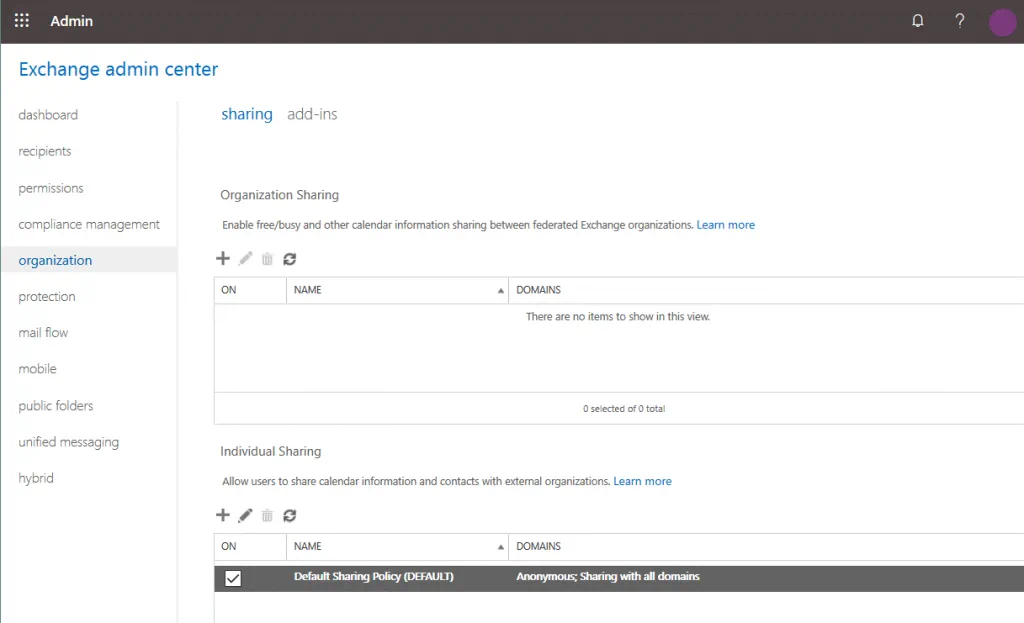Image resolution: width=1024 pixels, height=623 pixels.
Task: Sort Organization Sharing by NAME column
Action: point(397,290)
